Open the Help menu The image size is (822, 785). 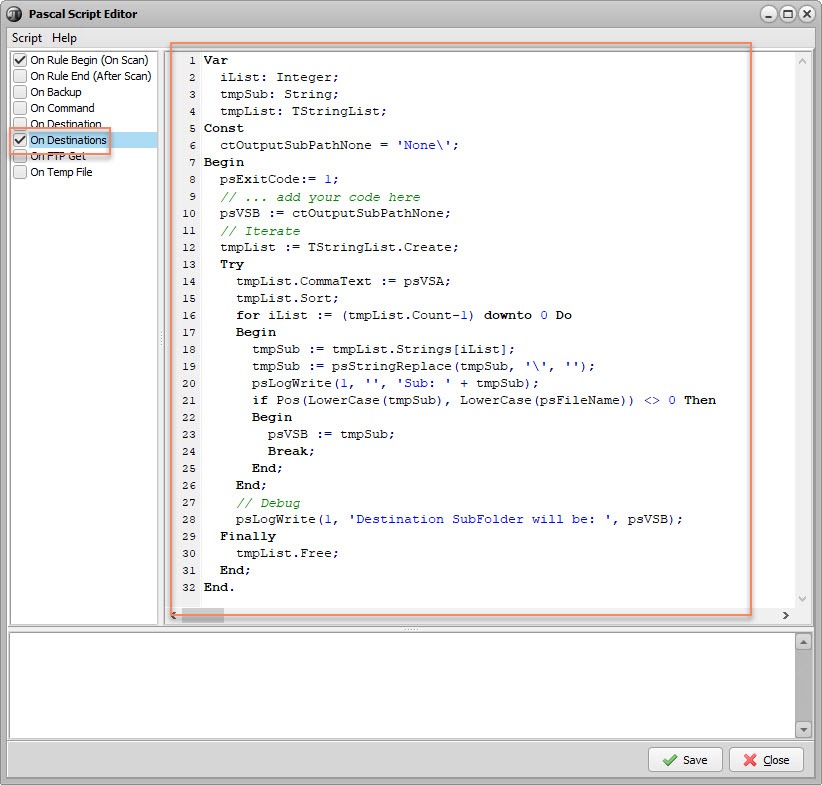click(64, 38)
